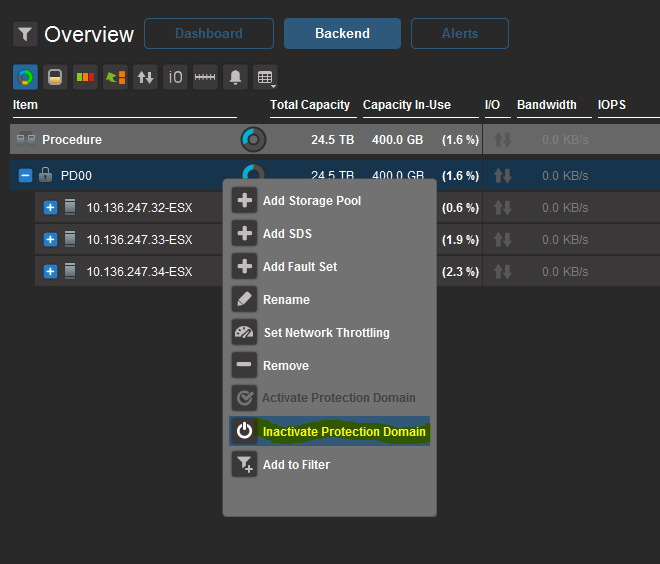Expand the 10.136.247.34-ESX node
Image resolution: width=660 pixels, height=564 pixels.
(x=51, y=271)
